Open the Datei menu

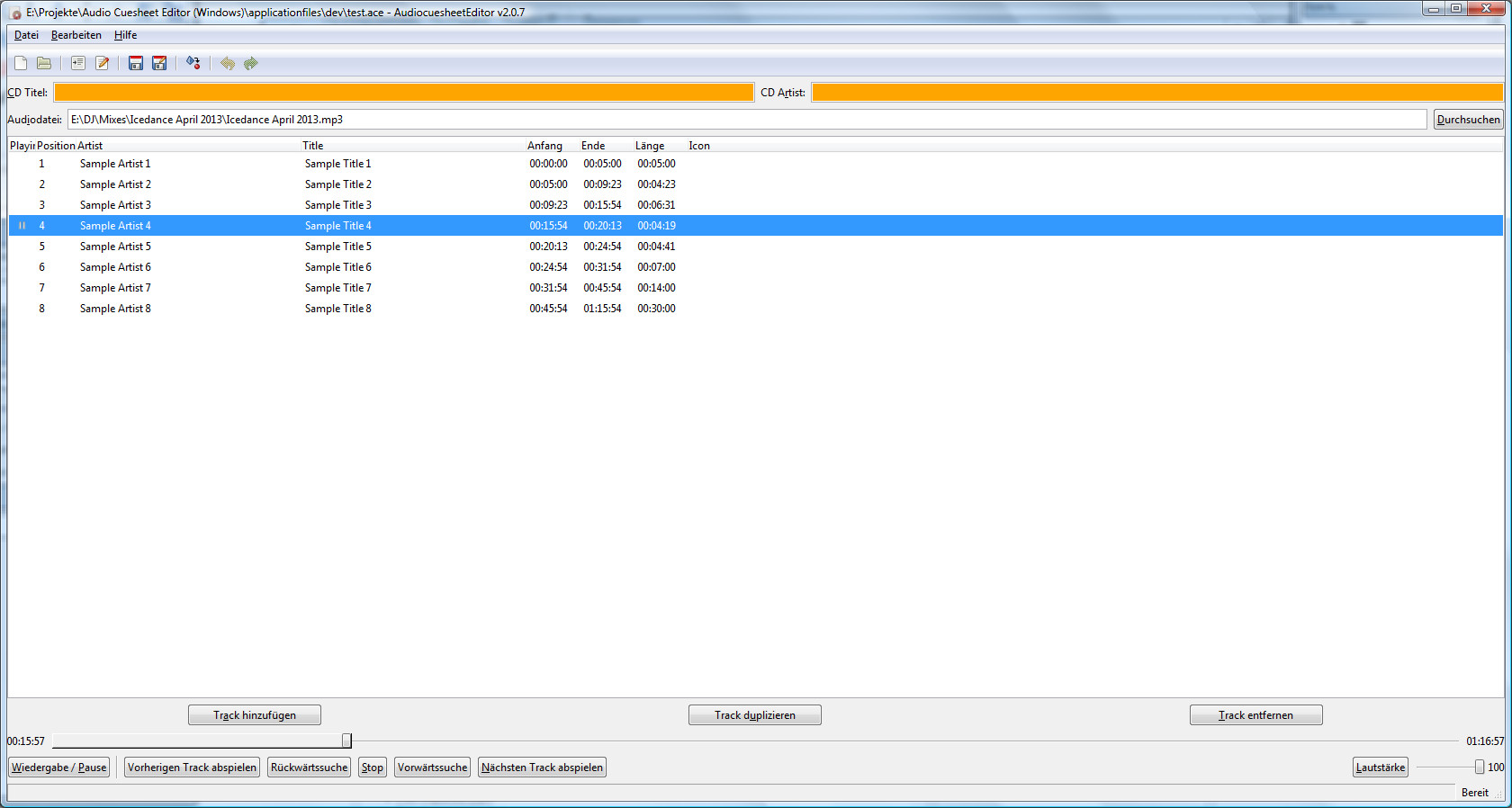point(26,35)
